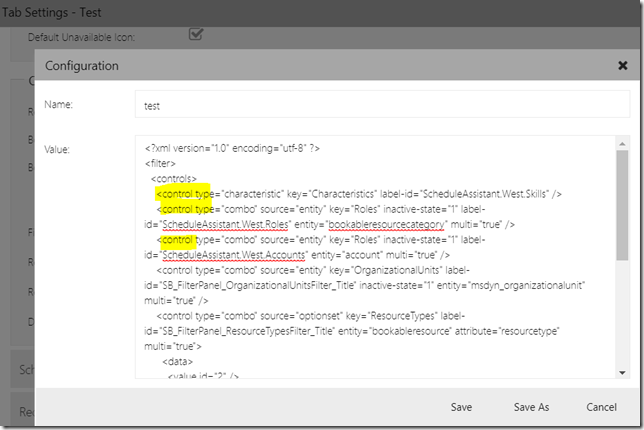
Task: Toggle the Default Unavailable Icon checkbox
Action: point(196,34)
